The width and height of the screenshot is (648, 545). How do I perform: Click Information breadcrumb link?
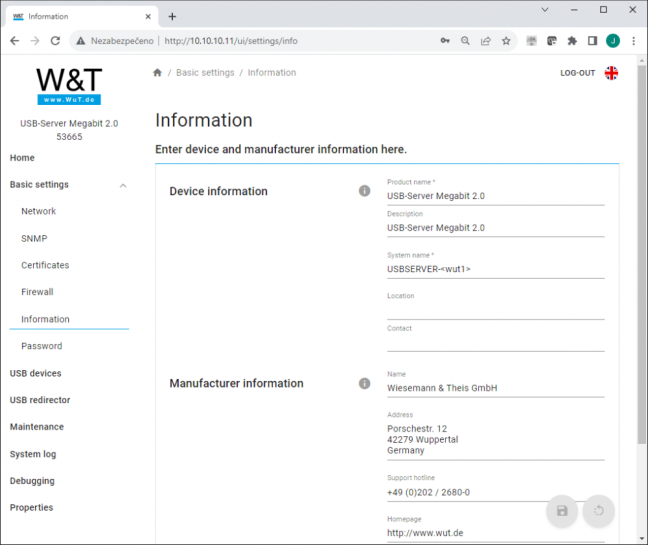pos(272,73)
